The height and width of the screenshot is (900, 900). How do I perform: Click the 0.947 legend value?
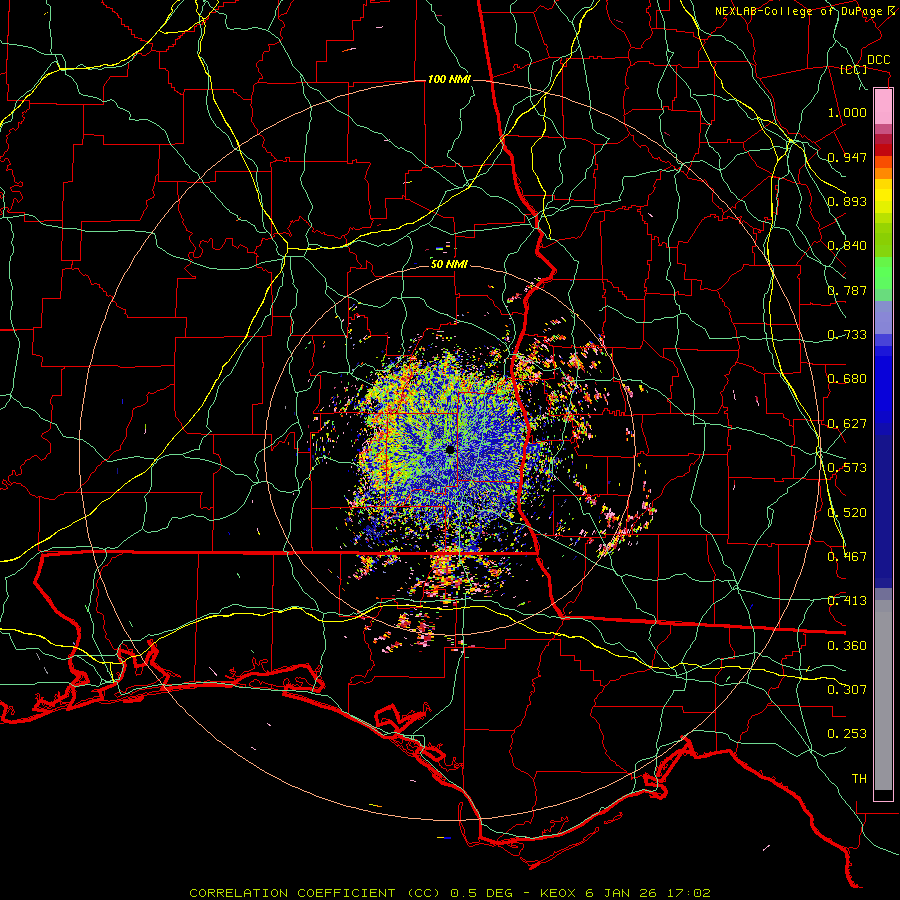(847, 157)
